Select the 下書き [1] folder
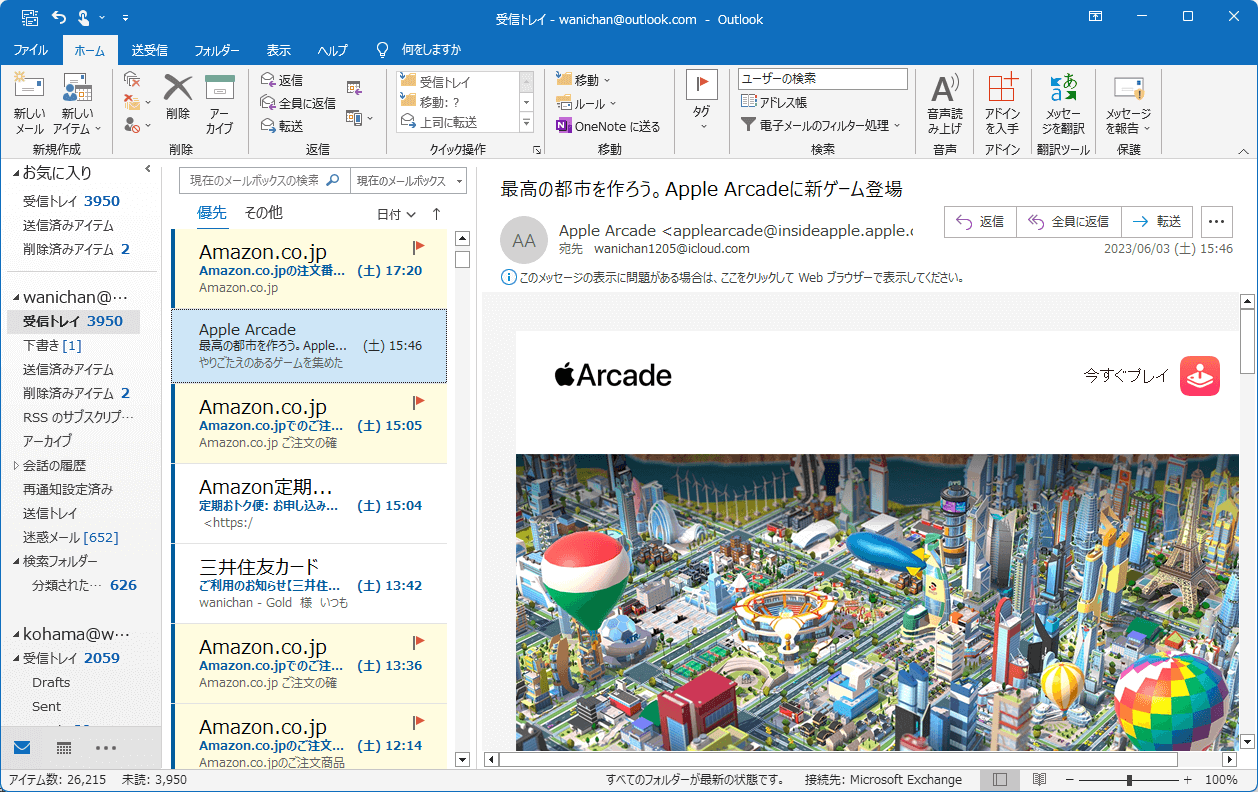The width and height of the screenshot is (1258, 792). [53, 345]
